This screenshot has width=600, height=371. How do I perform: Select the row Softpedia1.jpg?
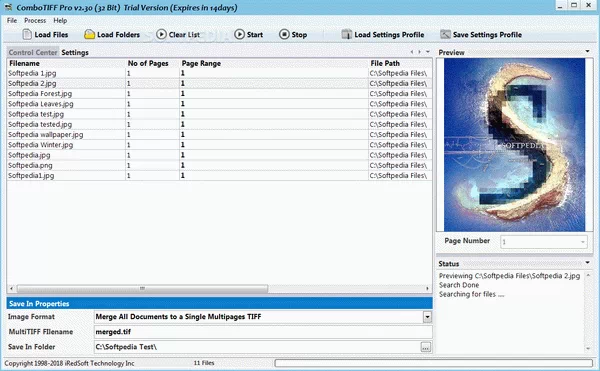[219, 176]
